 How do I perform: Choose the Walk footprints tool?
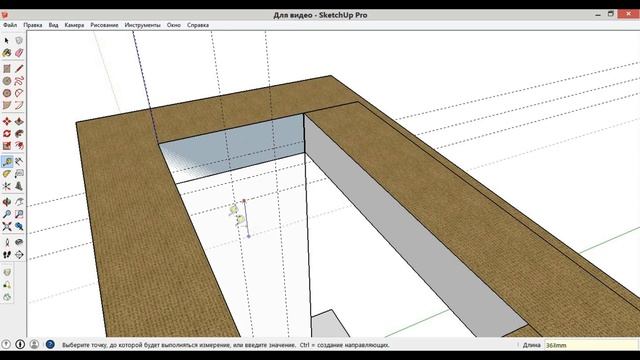pyautogui.click(x=7, y=255)
